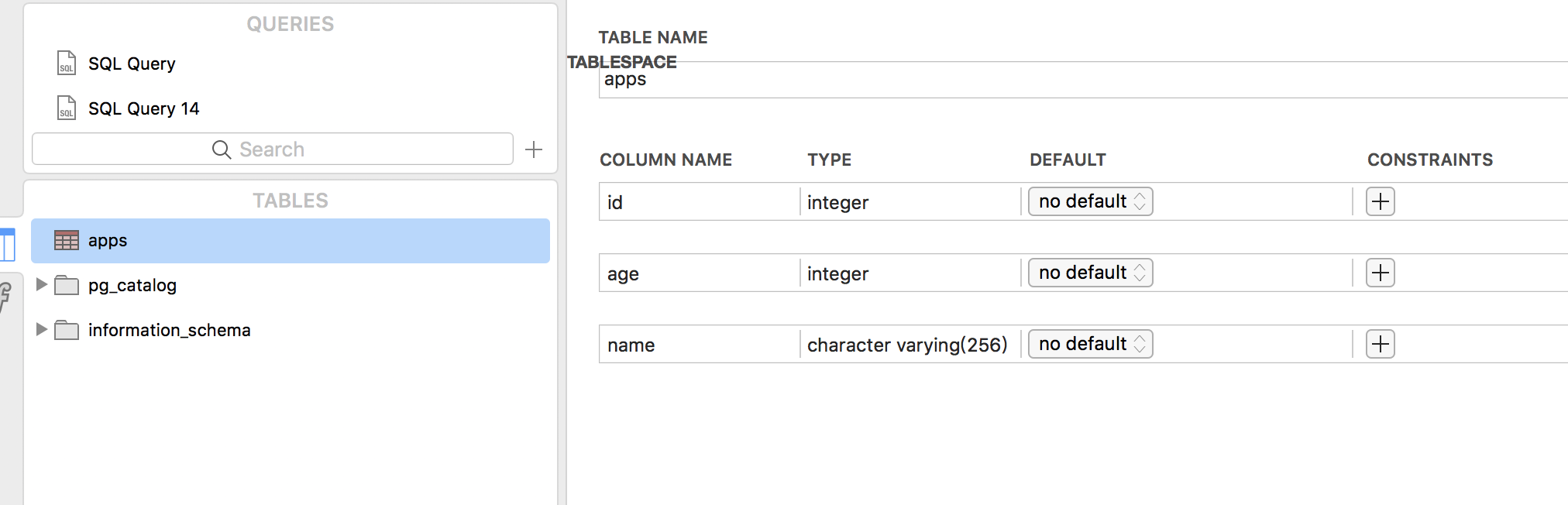
Task: Open the SQL Query document icon
Action: click(x=67, y=63)
